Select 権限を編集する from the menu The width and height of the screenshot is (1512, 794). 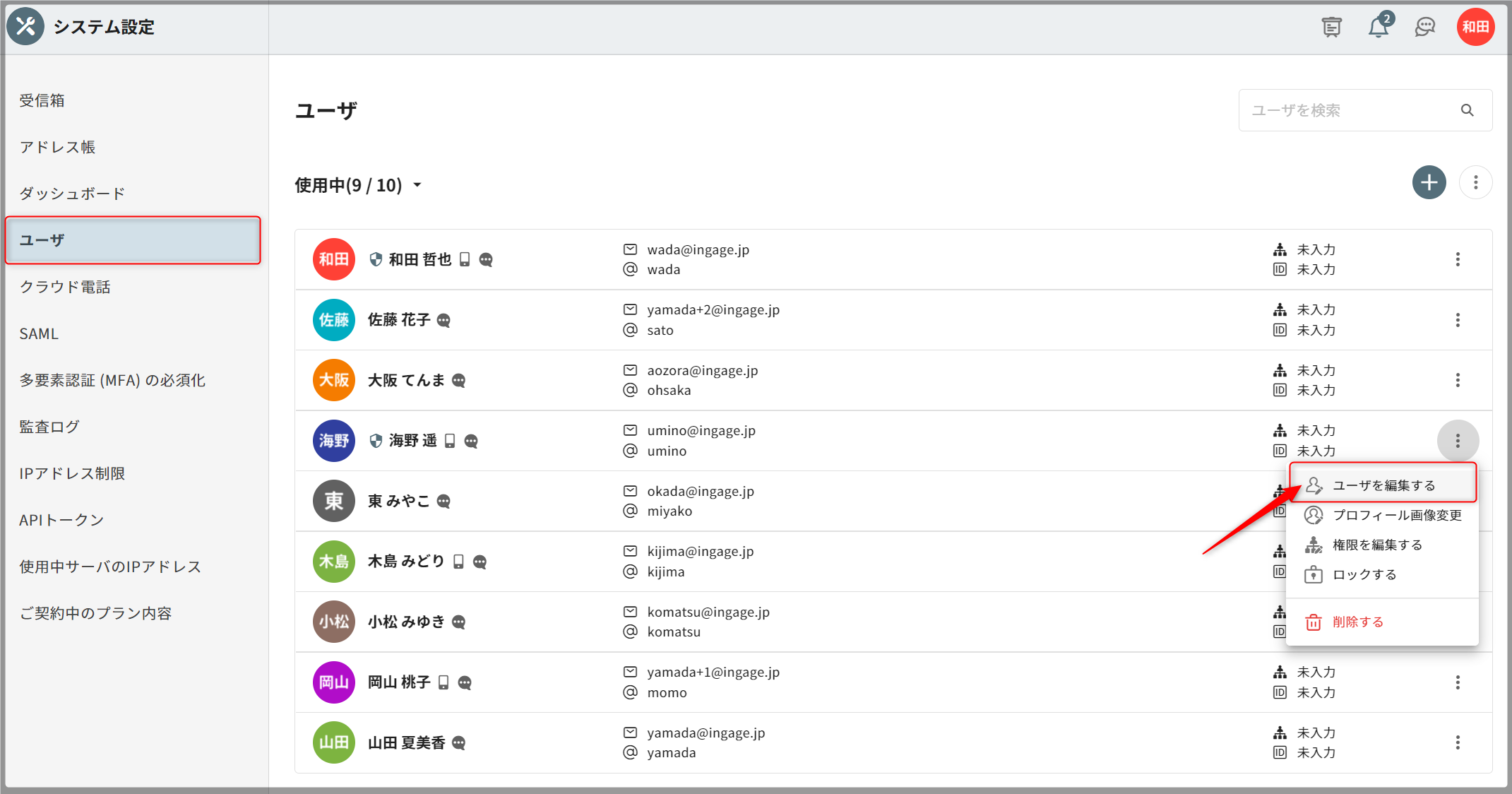(x=1376, y=545)
